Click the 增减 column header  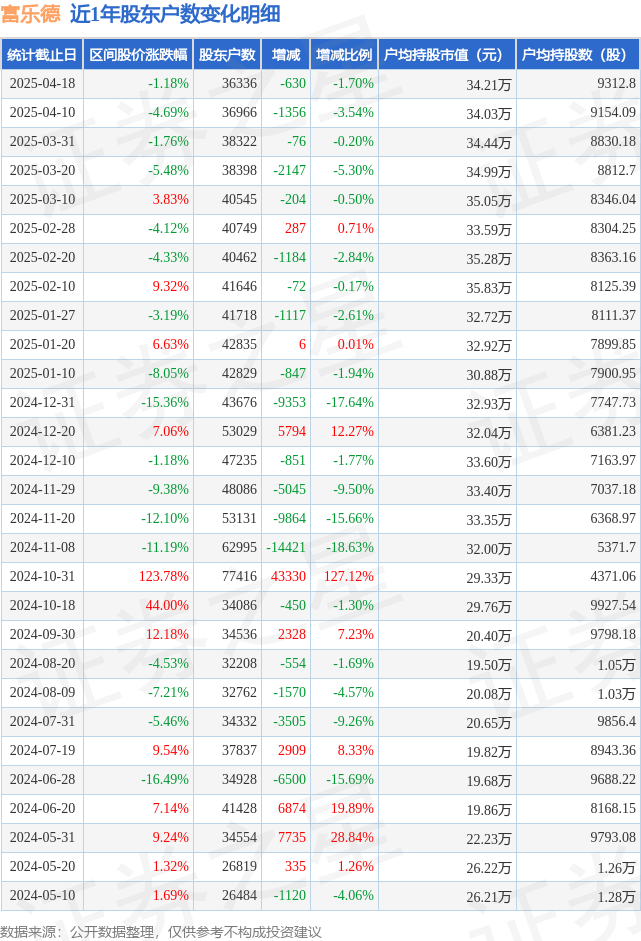coord(286,55)
